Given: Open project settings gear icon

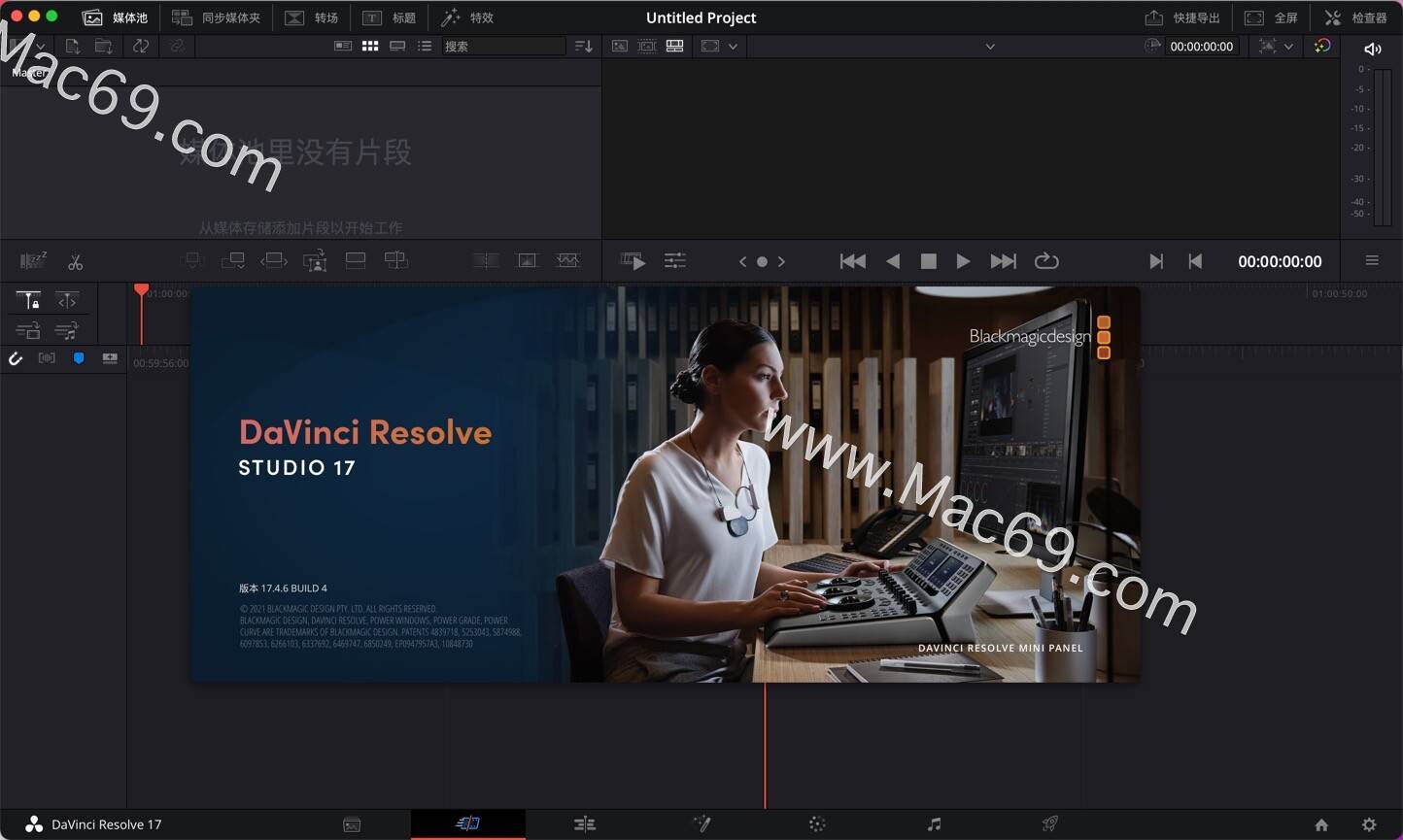Looking at the screenshot, I should click(1369, 824).
